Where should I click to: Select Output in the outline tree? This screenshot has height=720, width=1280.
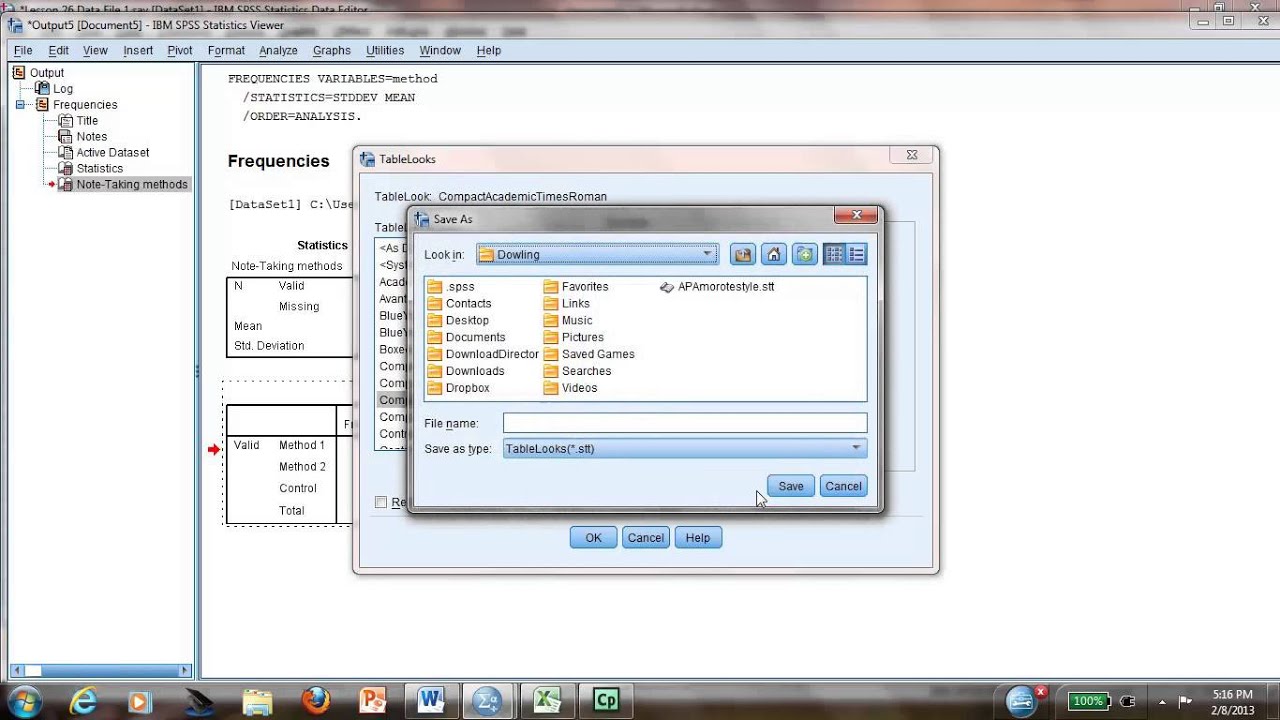[38, 73]
